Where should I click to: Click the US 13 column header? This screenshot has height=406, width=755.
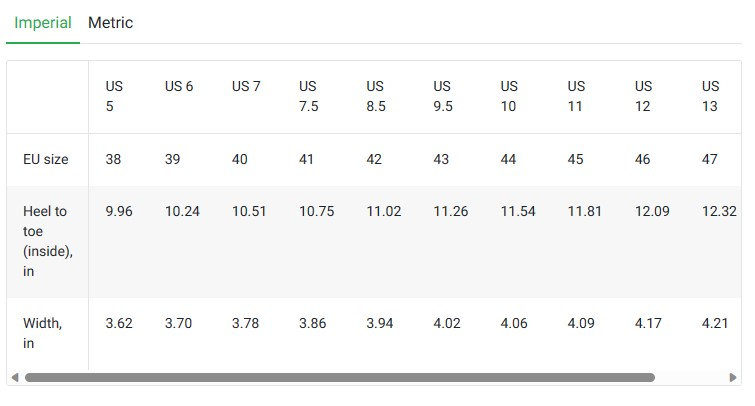[710, 96]
